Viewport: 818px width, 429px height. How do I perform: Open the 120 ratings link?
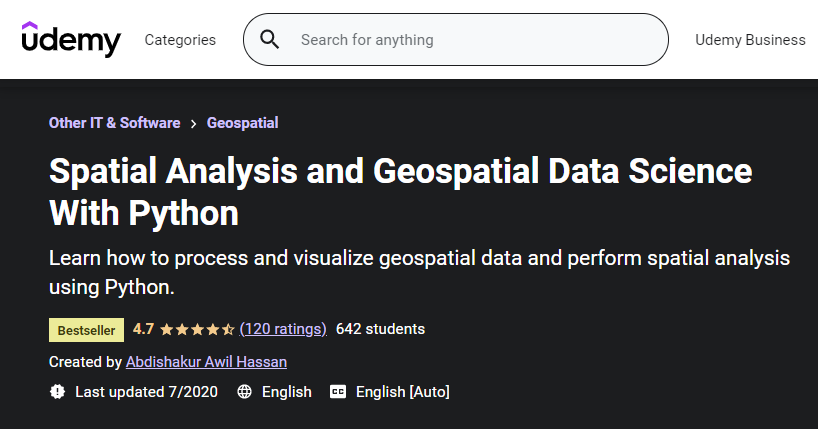pyautogui.click(x=283, y=329)
